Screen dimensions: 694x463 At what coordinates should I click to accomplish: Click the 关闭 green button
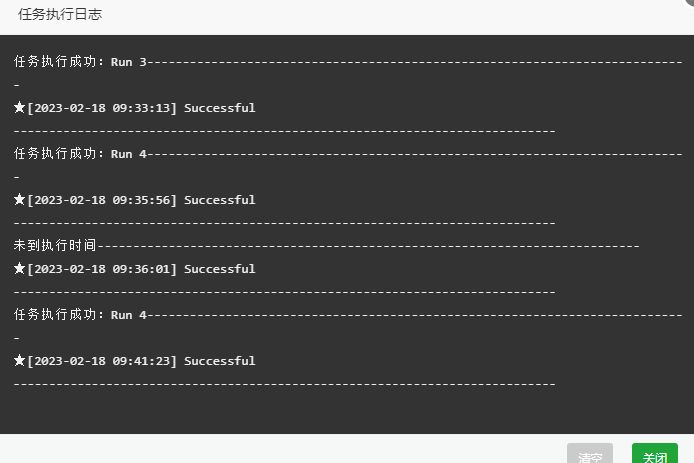[x=655, y=454]
